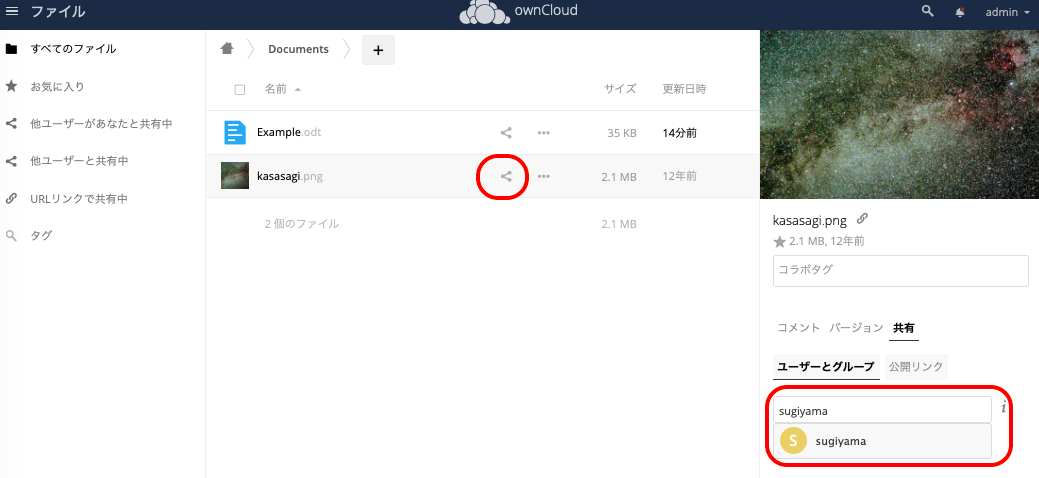Open お気に入り in the sidebar
Screen dimensions: 1039x478
pos(57,86)
